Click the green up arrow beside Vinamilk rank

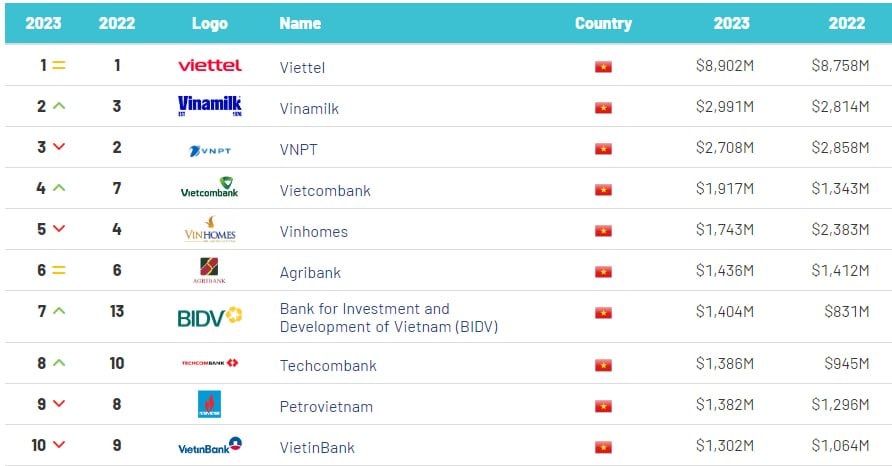59,106
